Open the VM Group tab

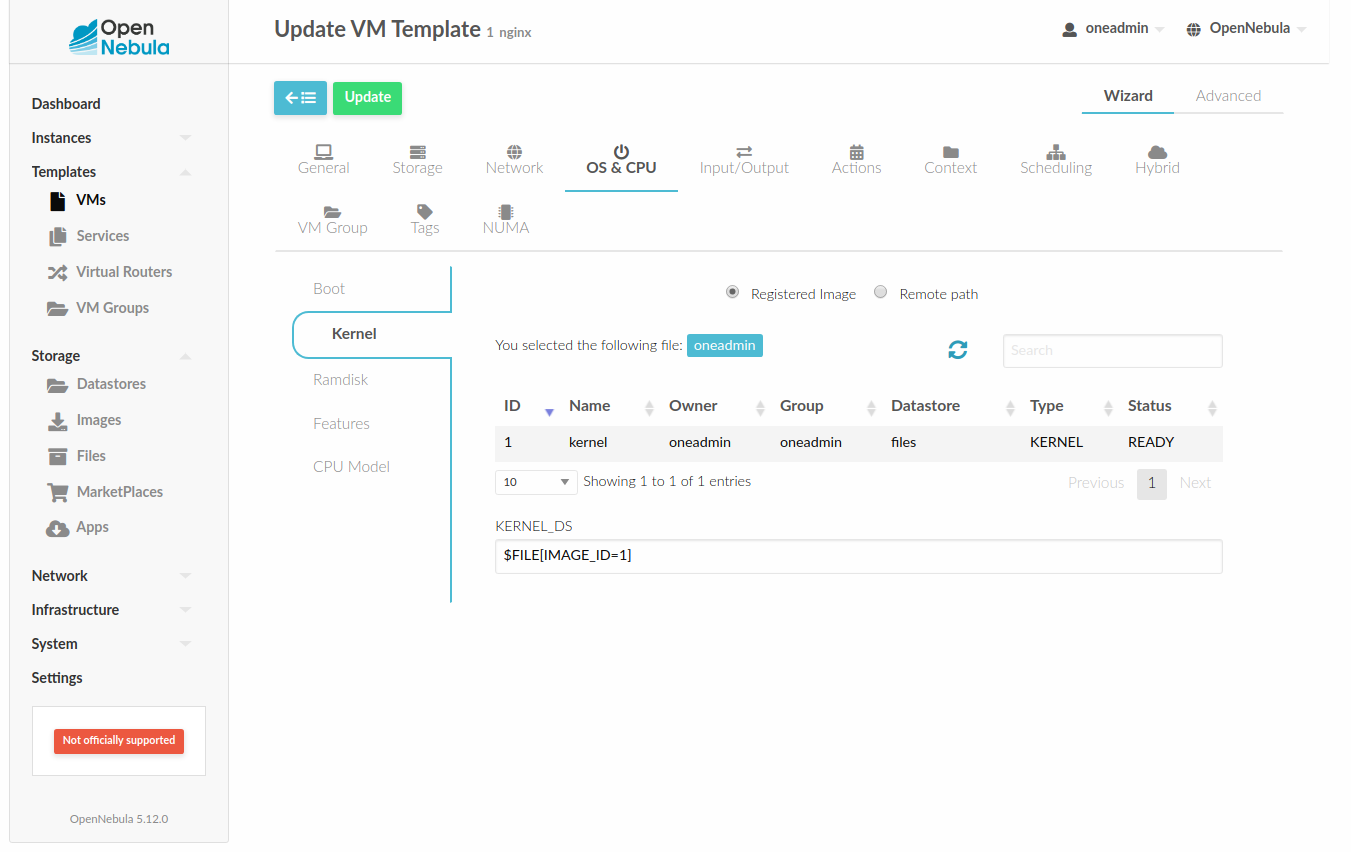pyautogui.click(x=333, y=220)
